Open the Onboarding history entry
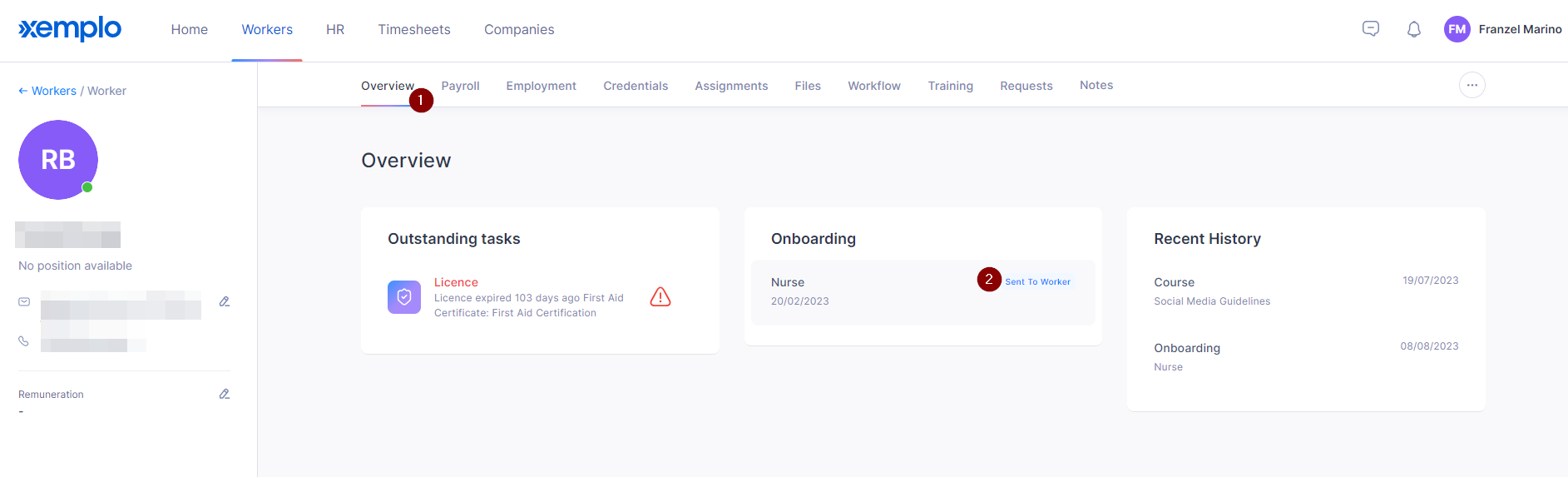 point(1187,348)
